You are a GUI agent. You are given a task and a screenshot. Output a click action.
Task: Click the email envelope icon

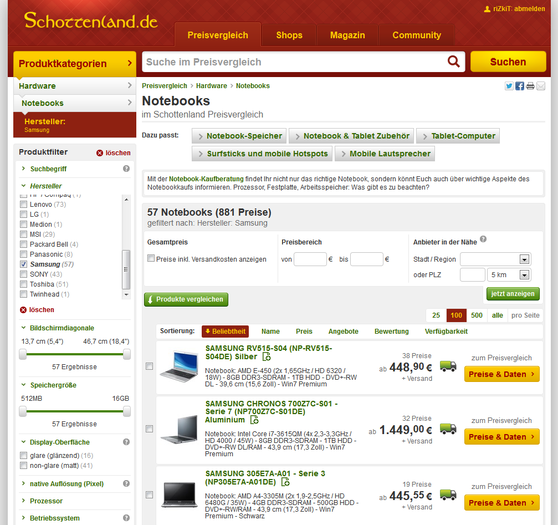click(541, 86)
